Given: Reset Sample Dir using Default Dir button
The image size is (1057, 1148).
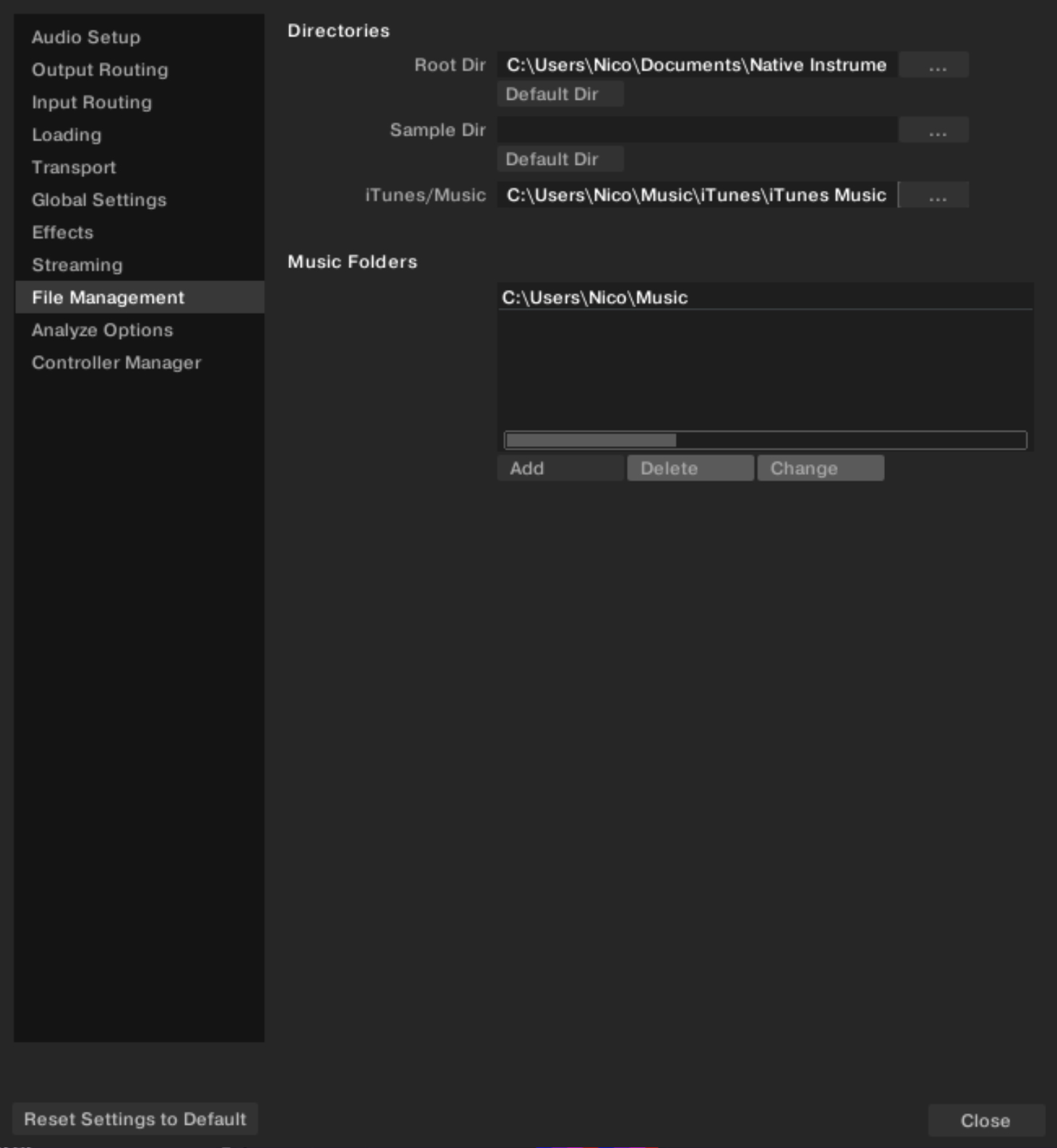Looking at the screenshot, I should click(x=560, y=159).
